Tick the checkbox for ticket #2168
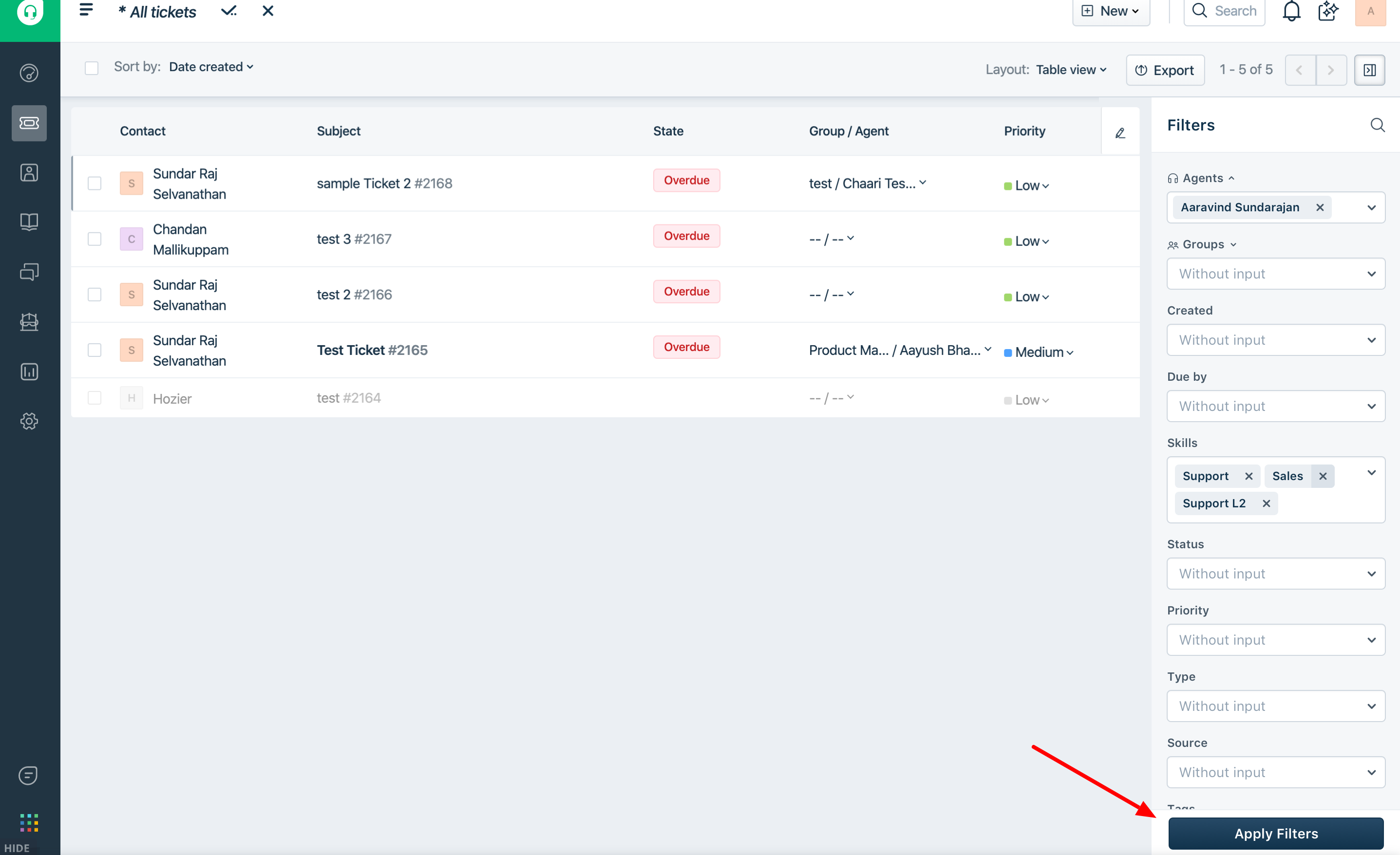 pos(95,183)
